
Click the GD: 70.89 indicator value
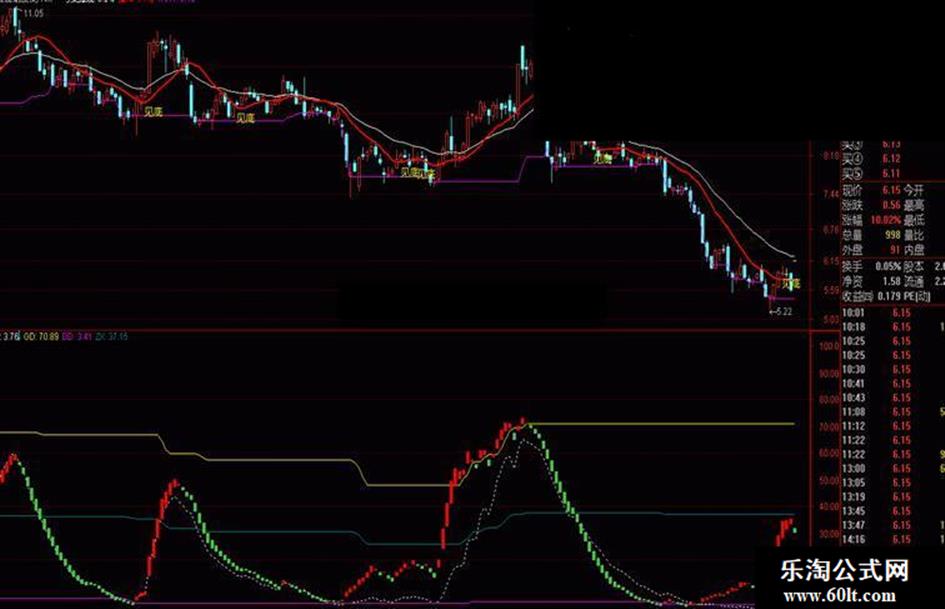tap(41, 336)
